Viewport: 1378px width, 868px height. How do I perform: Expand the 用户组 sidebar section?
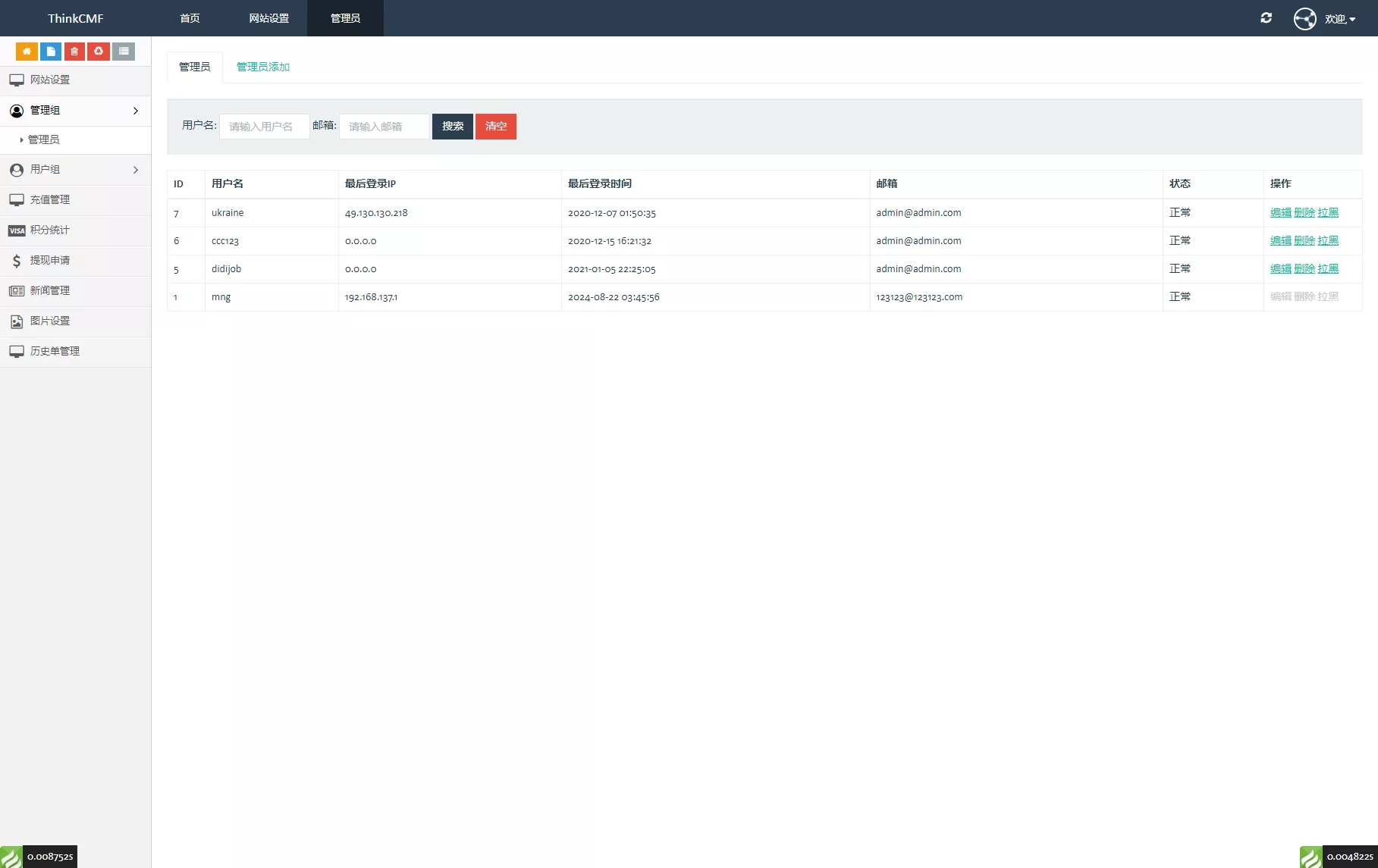tap(75, 170)
